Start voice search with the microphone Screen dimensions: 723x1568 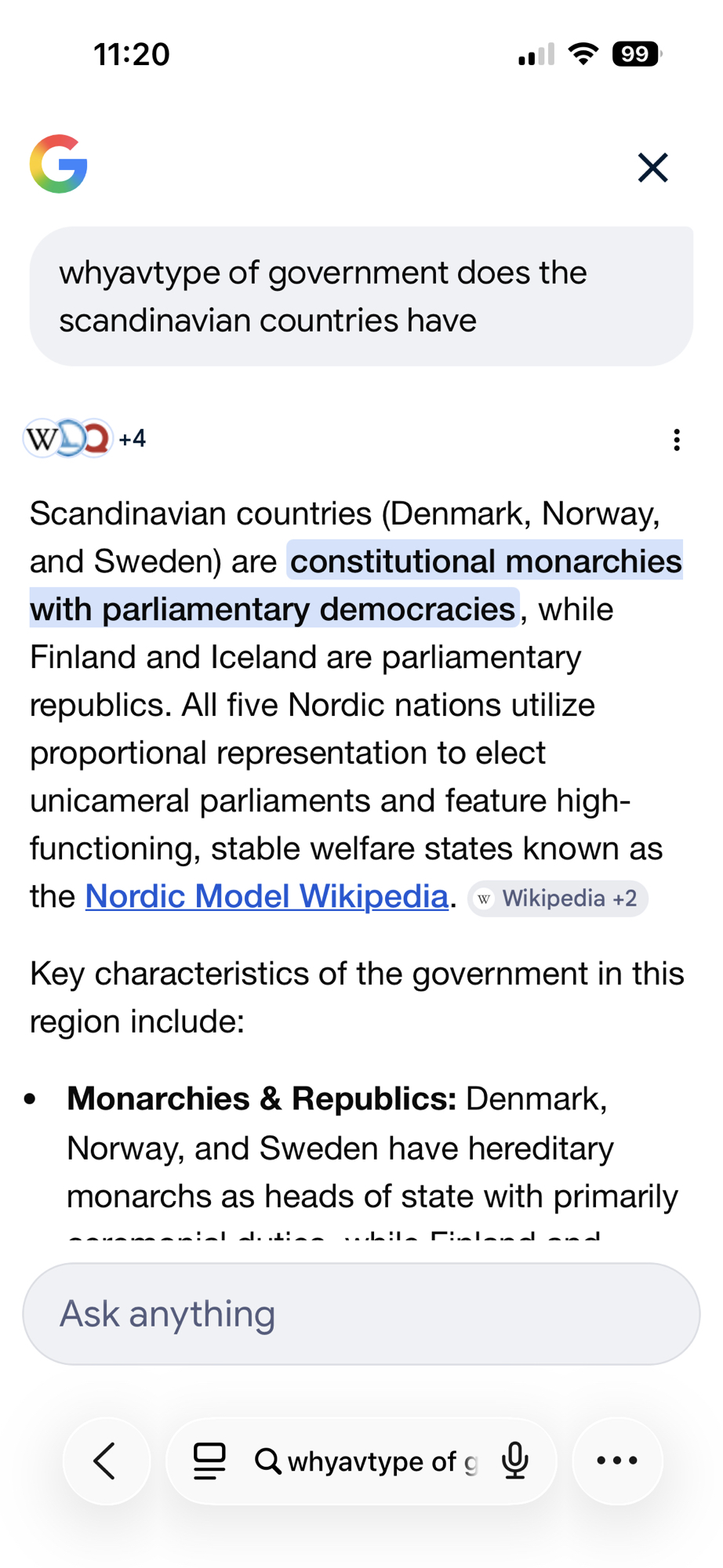(x=515, y=1461)
